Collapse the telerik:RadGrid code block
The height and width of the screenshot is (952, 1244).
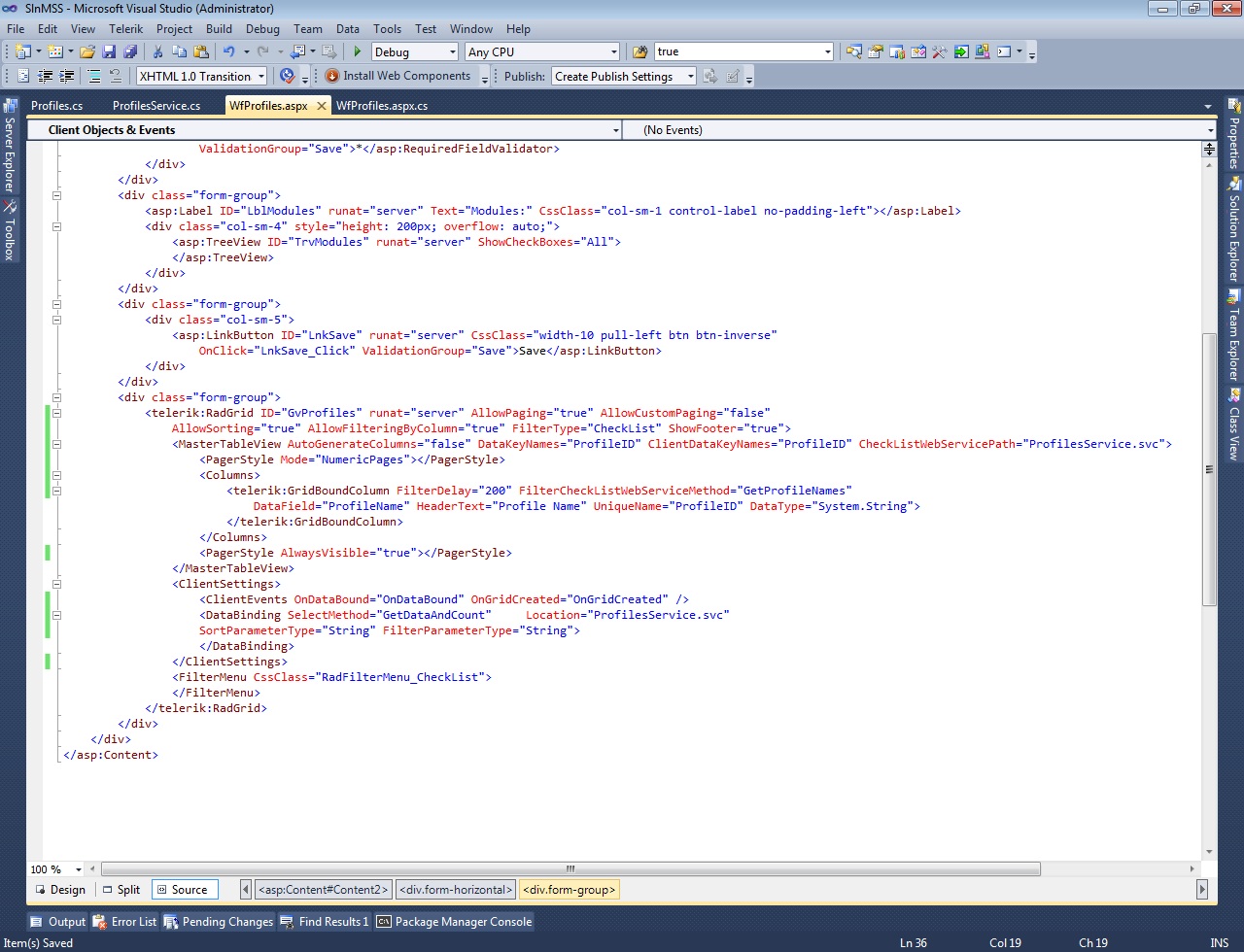click(56, 413)
